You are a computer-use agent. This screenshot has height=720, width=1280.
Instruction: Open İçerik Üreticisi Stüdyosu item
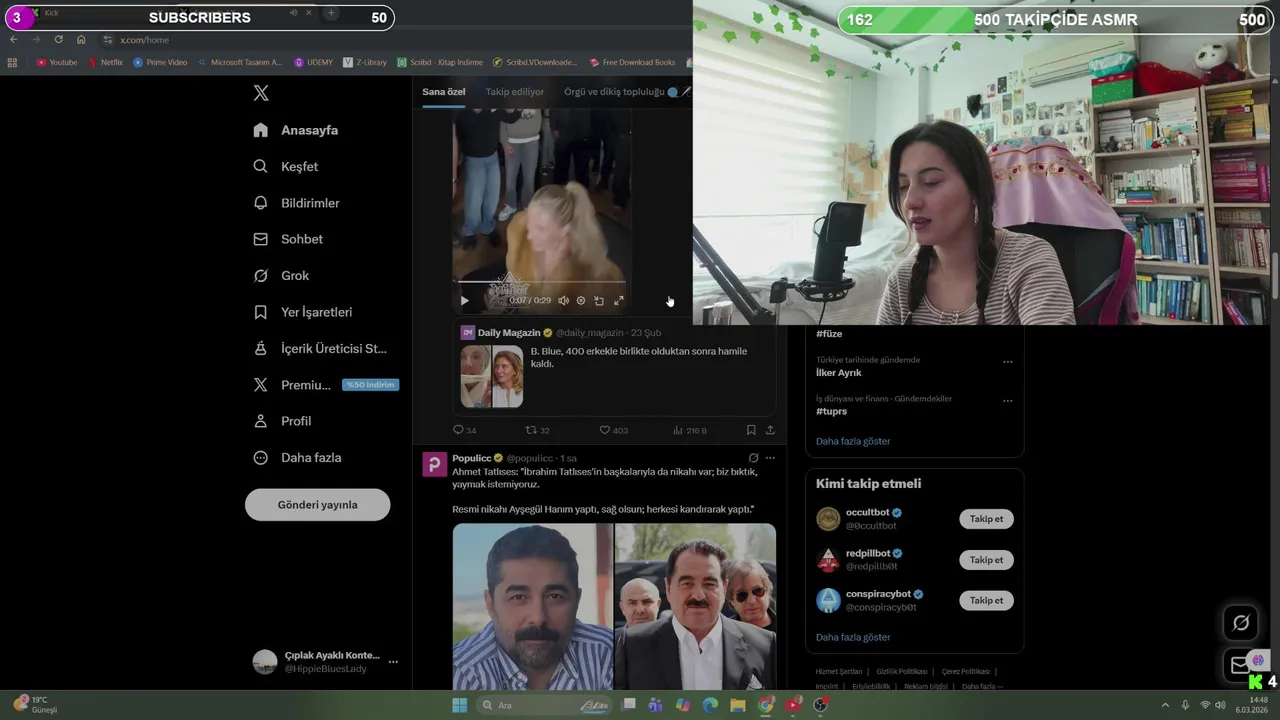(x=320, y=348)
